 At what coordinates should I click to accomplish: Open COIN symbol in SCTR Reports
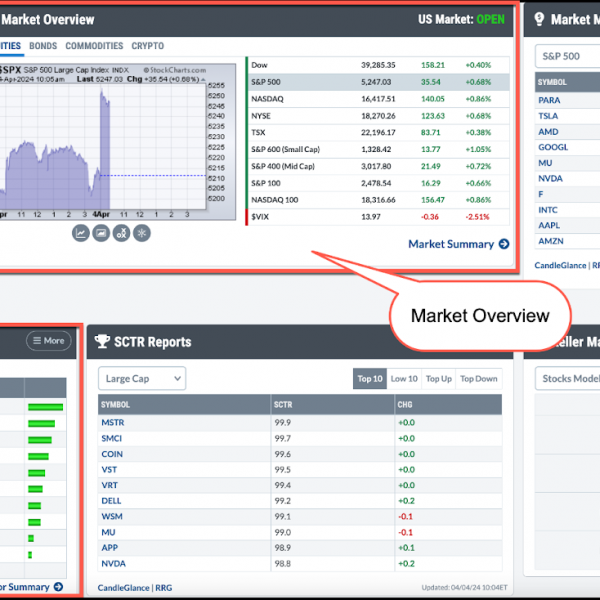(x=112, y=454)
